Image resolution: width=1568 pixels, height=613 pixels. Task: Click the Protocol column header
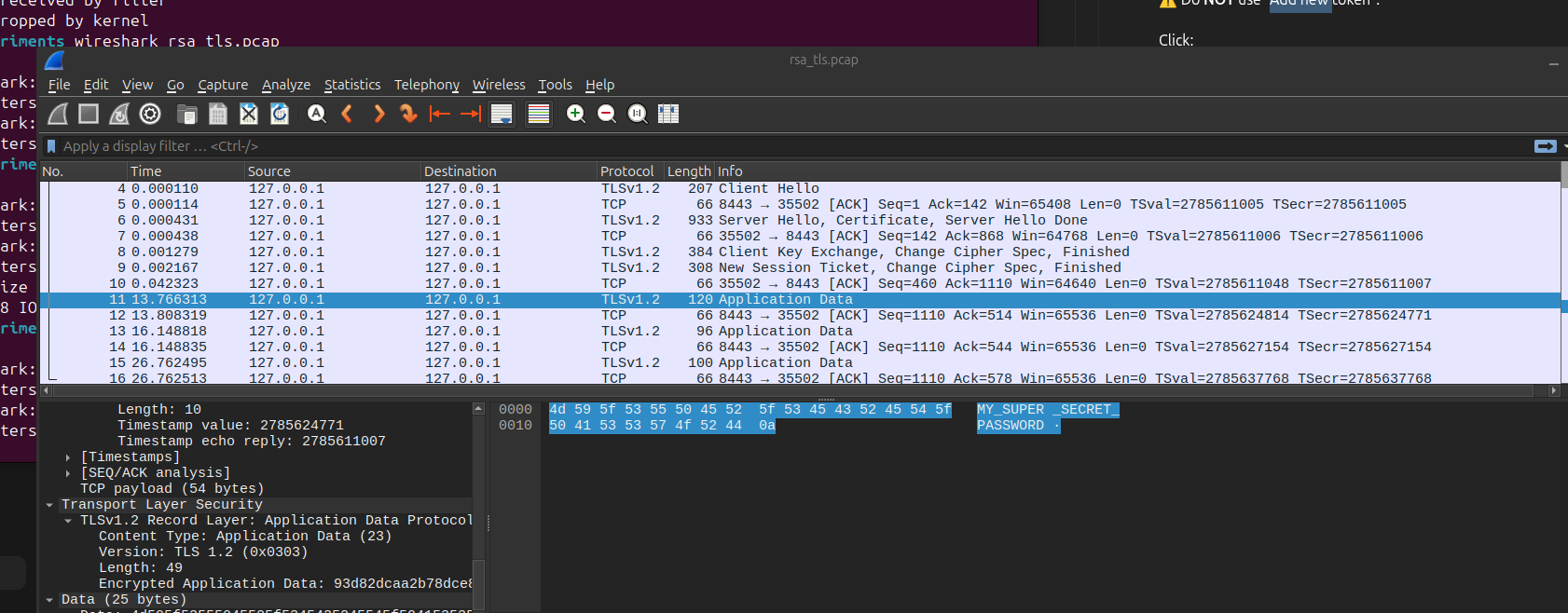point(627,171)
